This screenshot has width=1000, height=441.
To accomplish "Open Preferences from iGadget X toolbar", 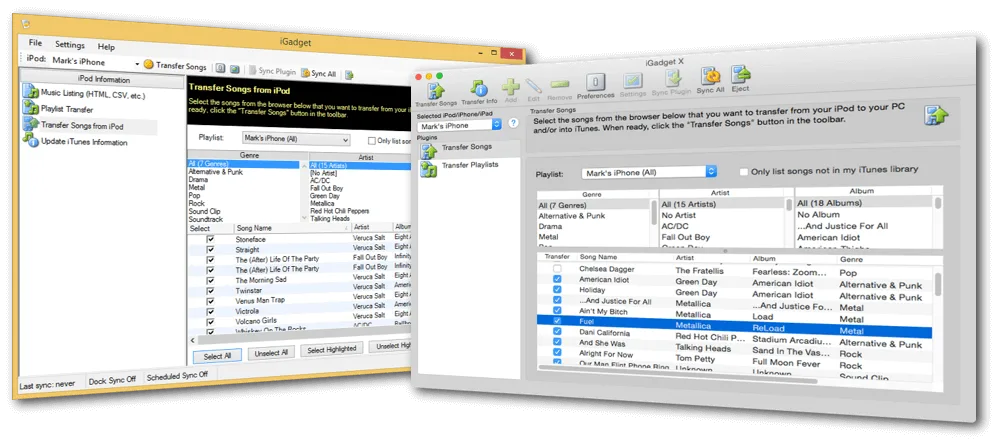I will (596, 82).
